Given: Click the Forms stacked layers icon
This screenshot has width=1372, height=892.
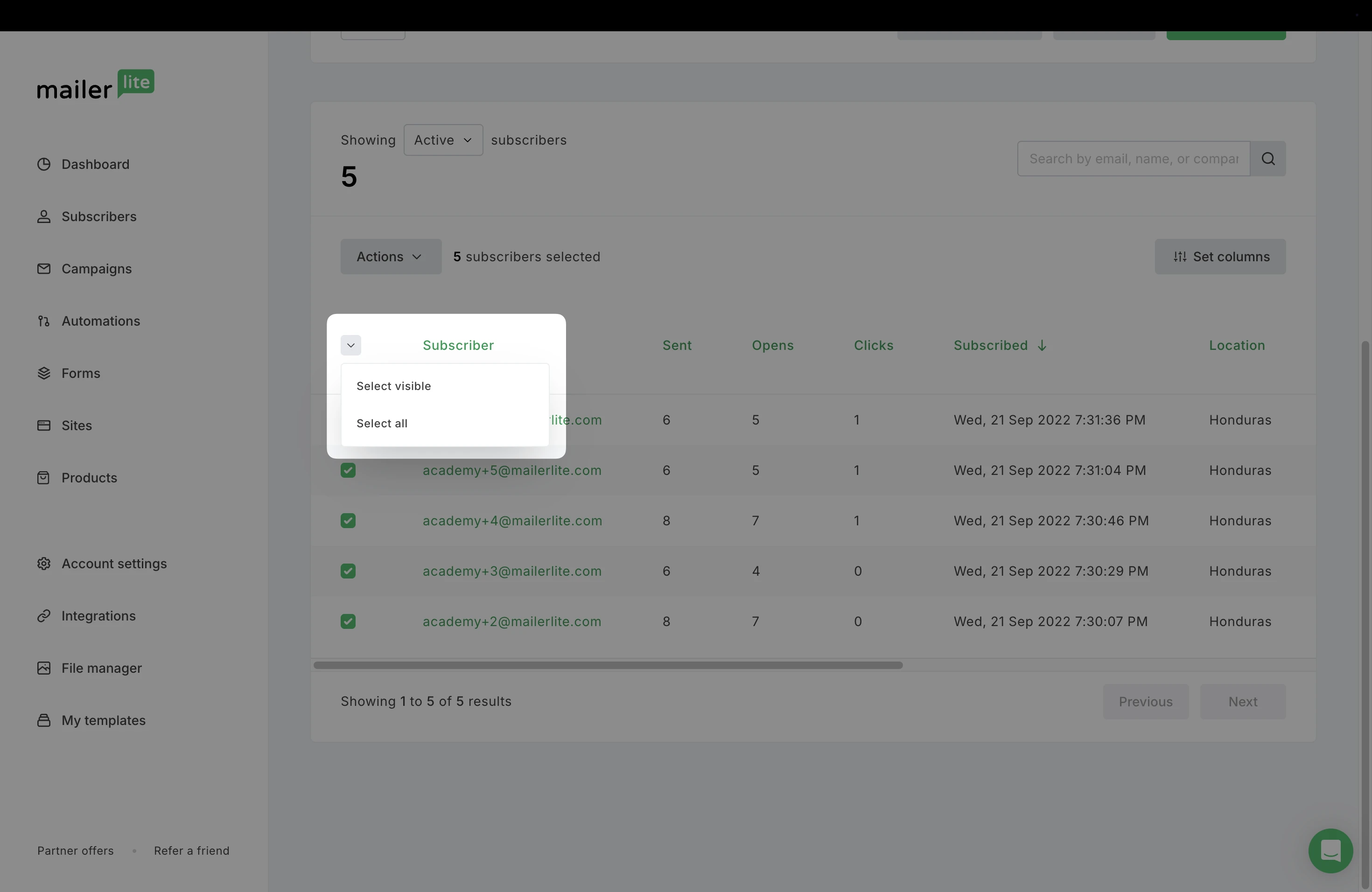Looking at the screenshot, I should 44,373.
